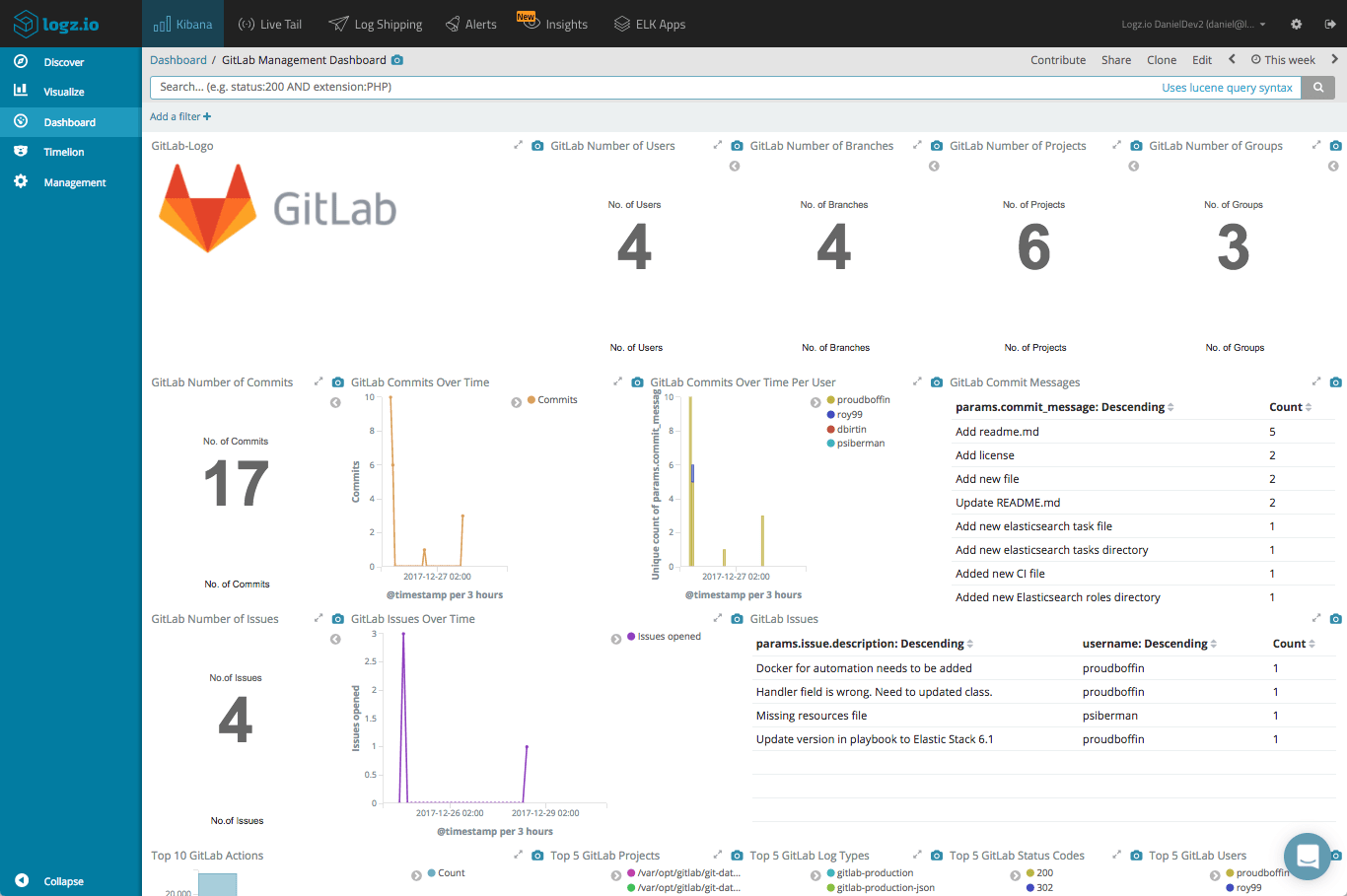
Task: Click inside the Lucene search field
Action: click(x=592, y=87)
